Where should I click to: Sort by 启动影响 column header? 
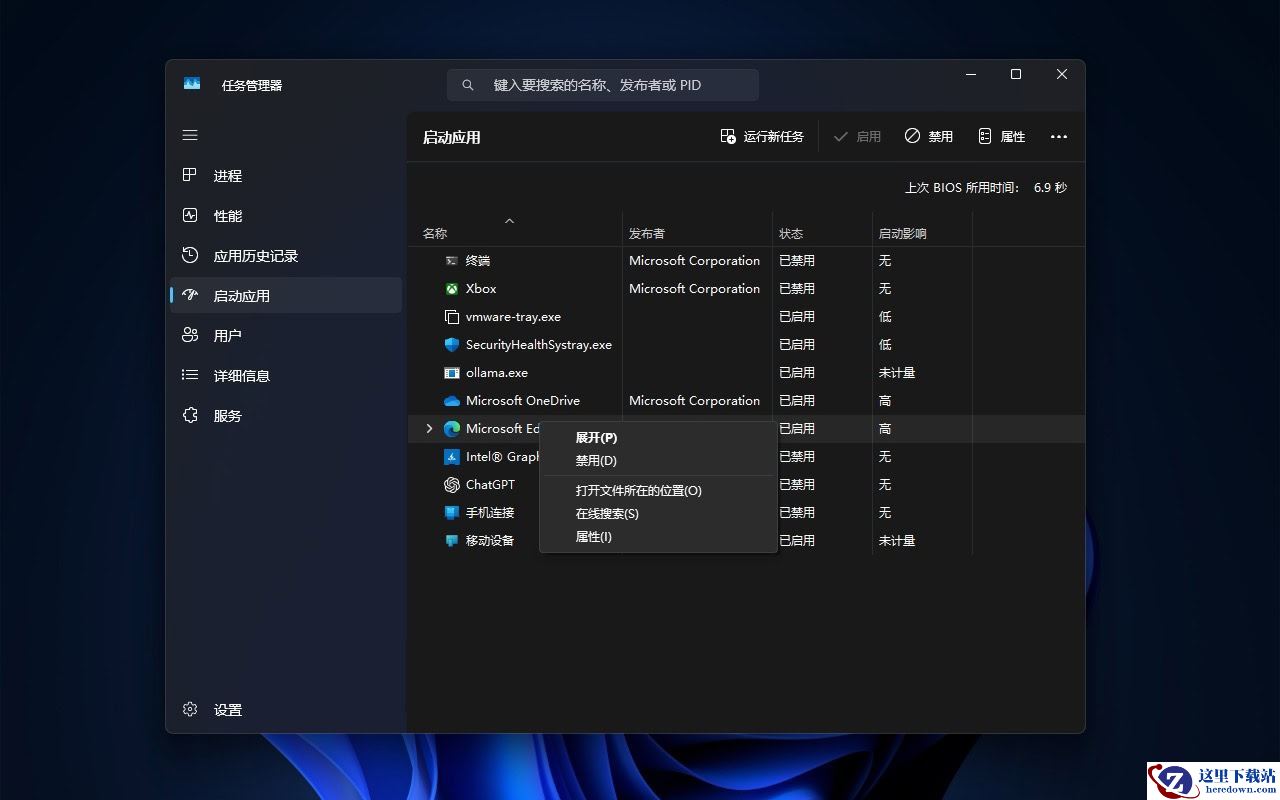click(902, 233)
